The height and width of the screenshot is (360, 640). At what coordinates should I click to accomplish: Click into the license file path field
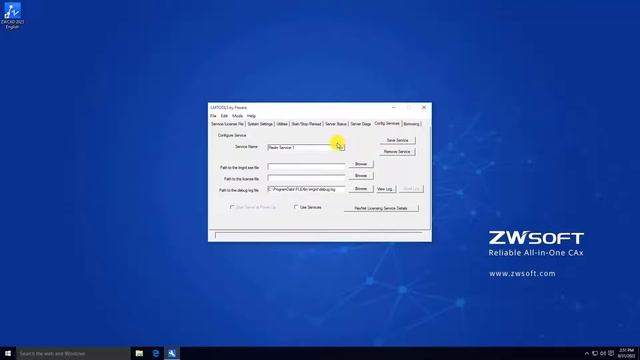click(x=306, y=178)
